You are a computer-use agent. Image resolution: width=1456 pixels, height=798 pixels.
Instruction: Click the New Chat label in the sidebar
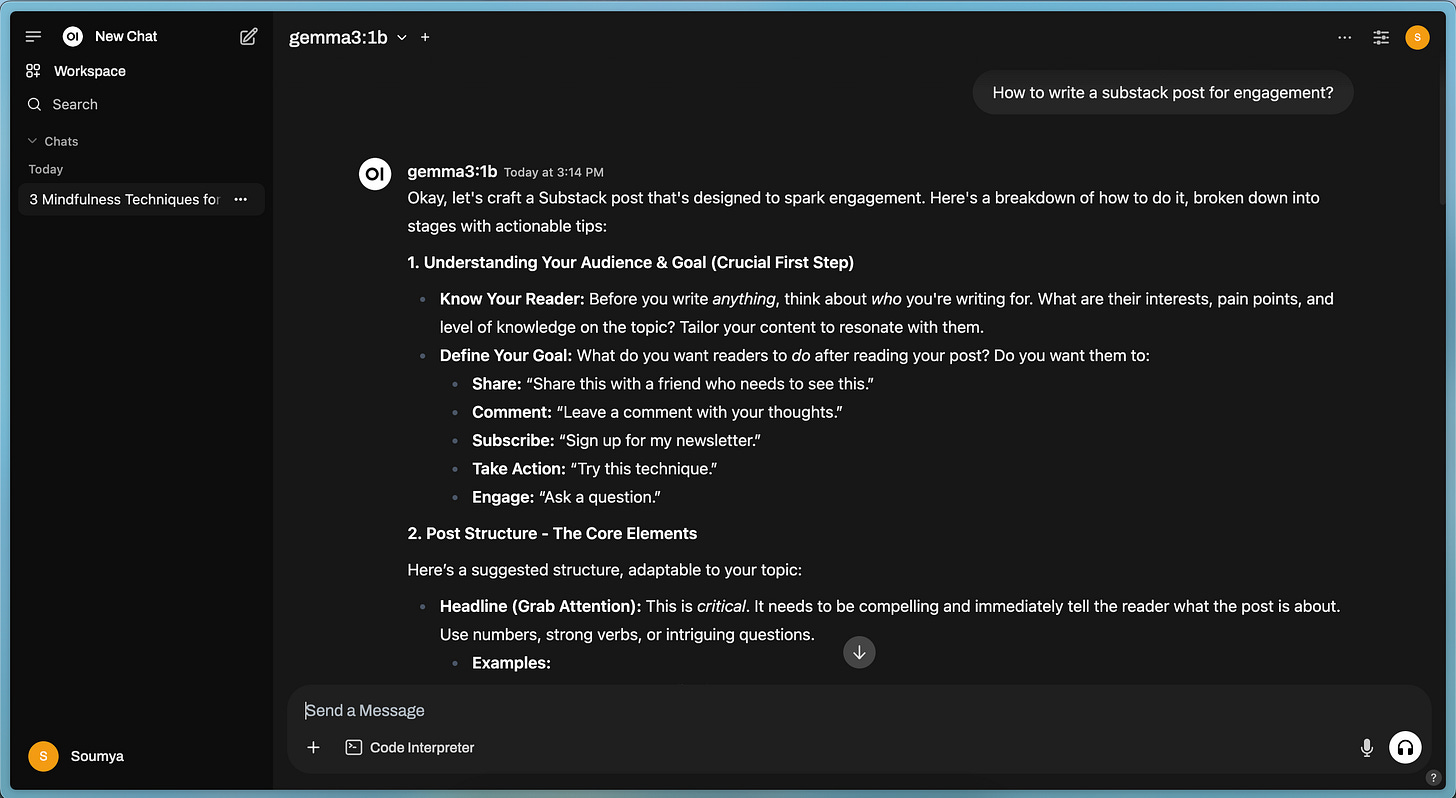tap(126, 36)
